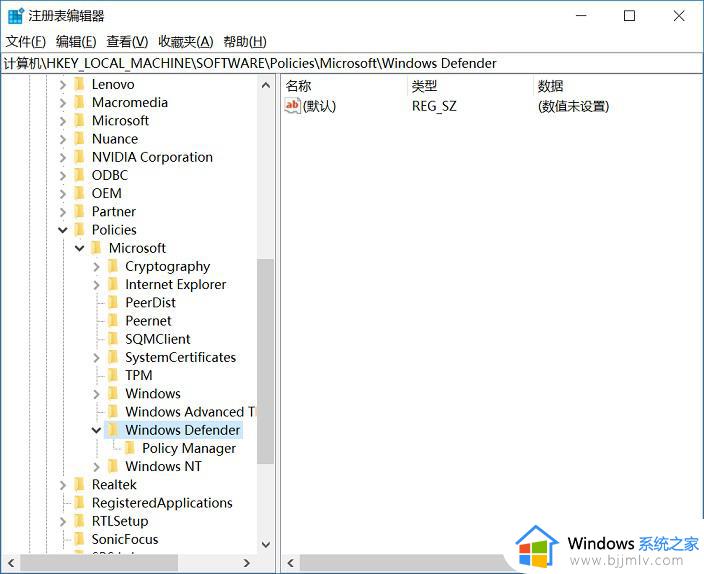Screen dimensions: 704x574
Task: Expand the Realtek key
Action: click(63, 485)
